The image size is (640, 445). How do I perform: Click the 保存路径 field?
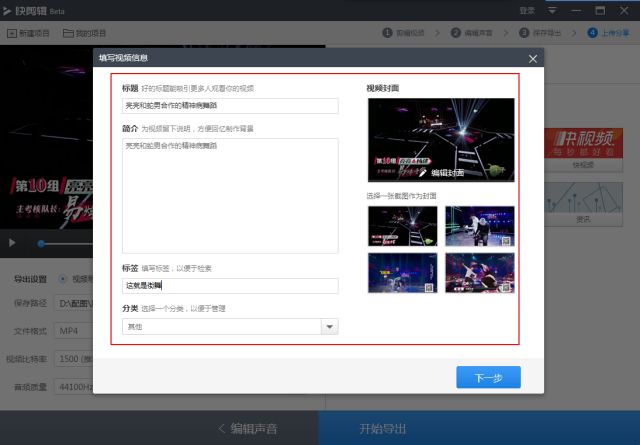coord(74,303)
